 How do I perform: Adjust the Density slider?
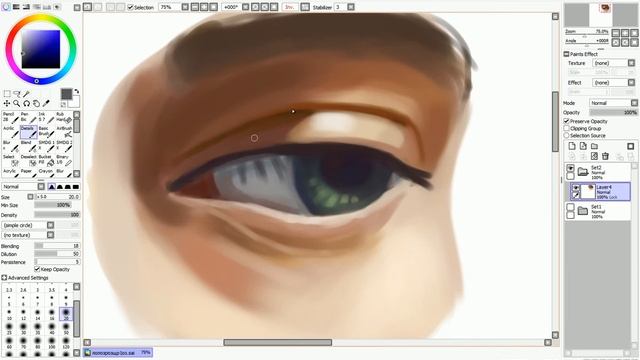(x=57, y=215)
